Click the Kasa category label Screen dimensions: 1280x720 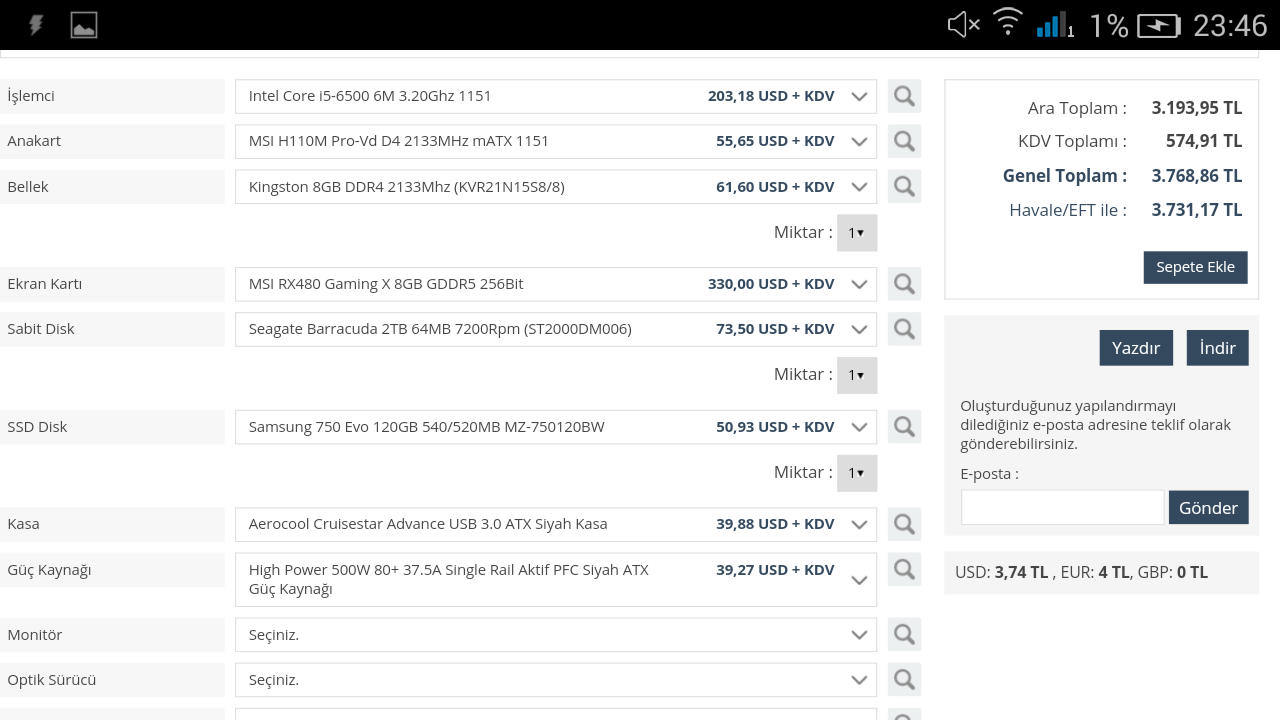[24, 524]
